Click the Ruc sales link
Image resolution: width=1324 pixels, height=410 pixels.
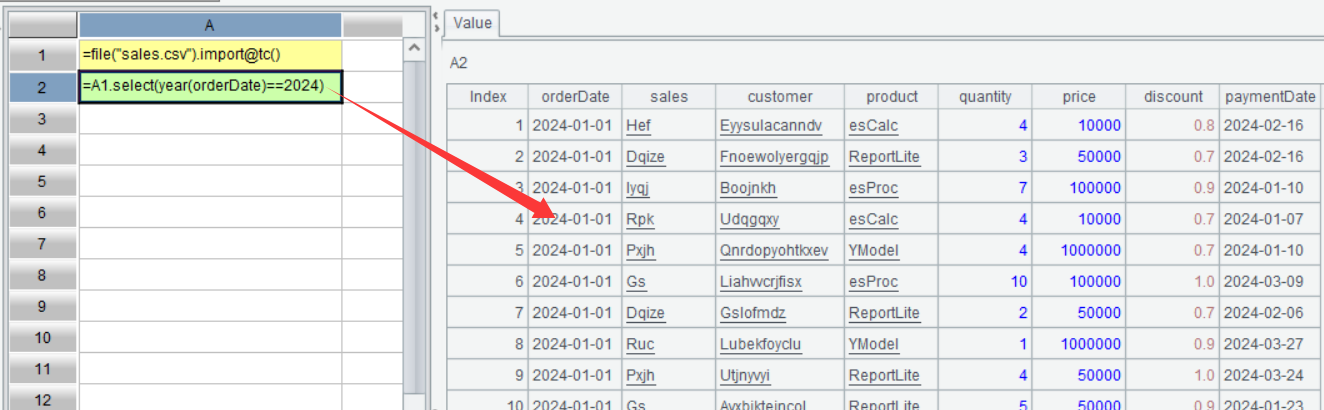click(x=640, y=344)
